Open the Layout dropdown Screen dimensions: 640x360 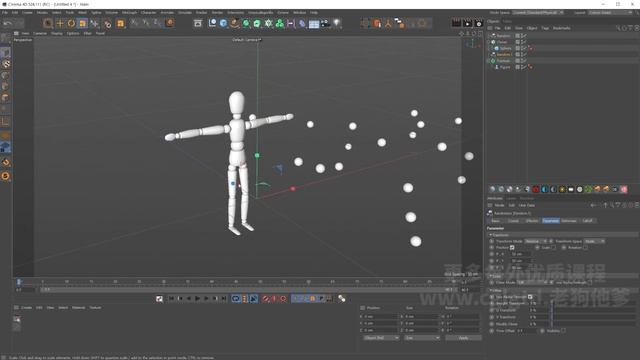pyautogui.click(x=611, y=13)
